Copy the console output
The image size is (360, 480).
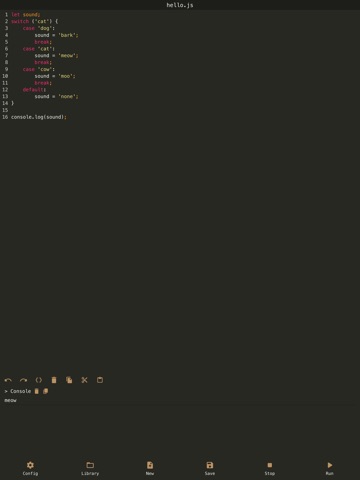46,391
